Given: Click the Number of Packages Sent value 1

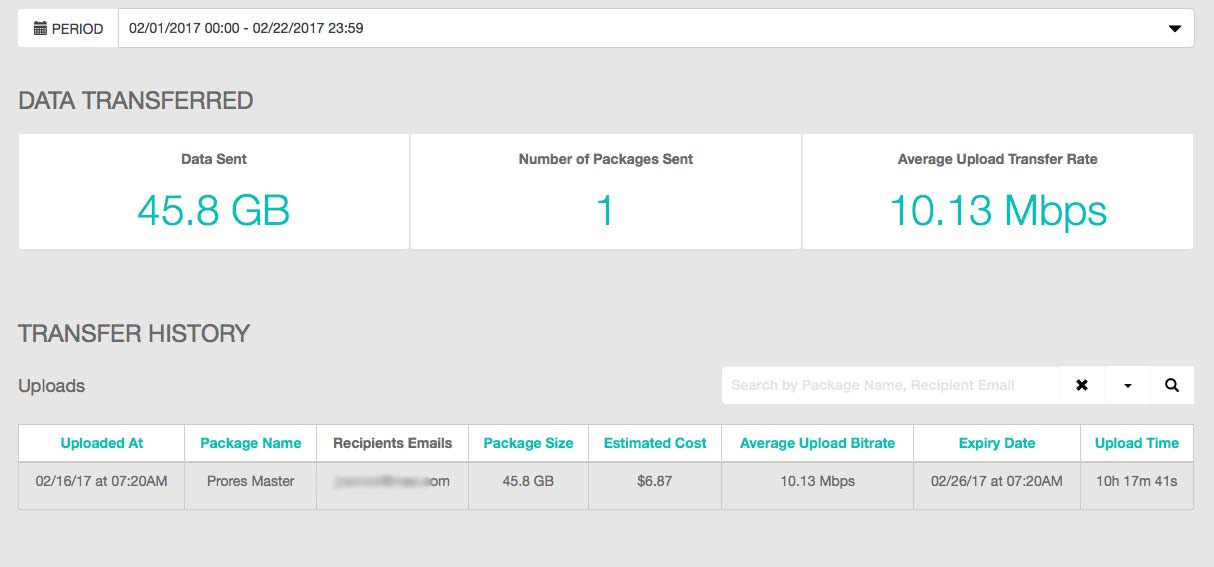Looking at the screenshot, I should pos(606,211).
